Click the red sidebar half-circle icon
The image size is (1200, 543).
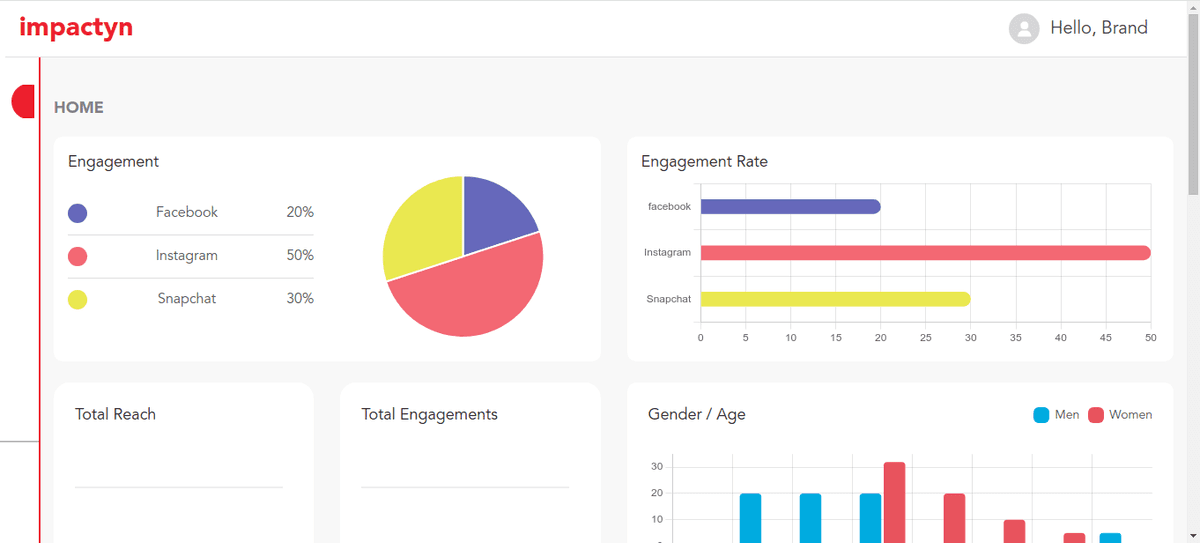pyautogui.click(x=23, y=101)
